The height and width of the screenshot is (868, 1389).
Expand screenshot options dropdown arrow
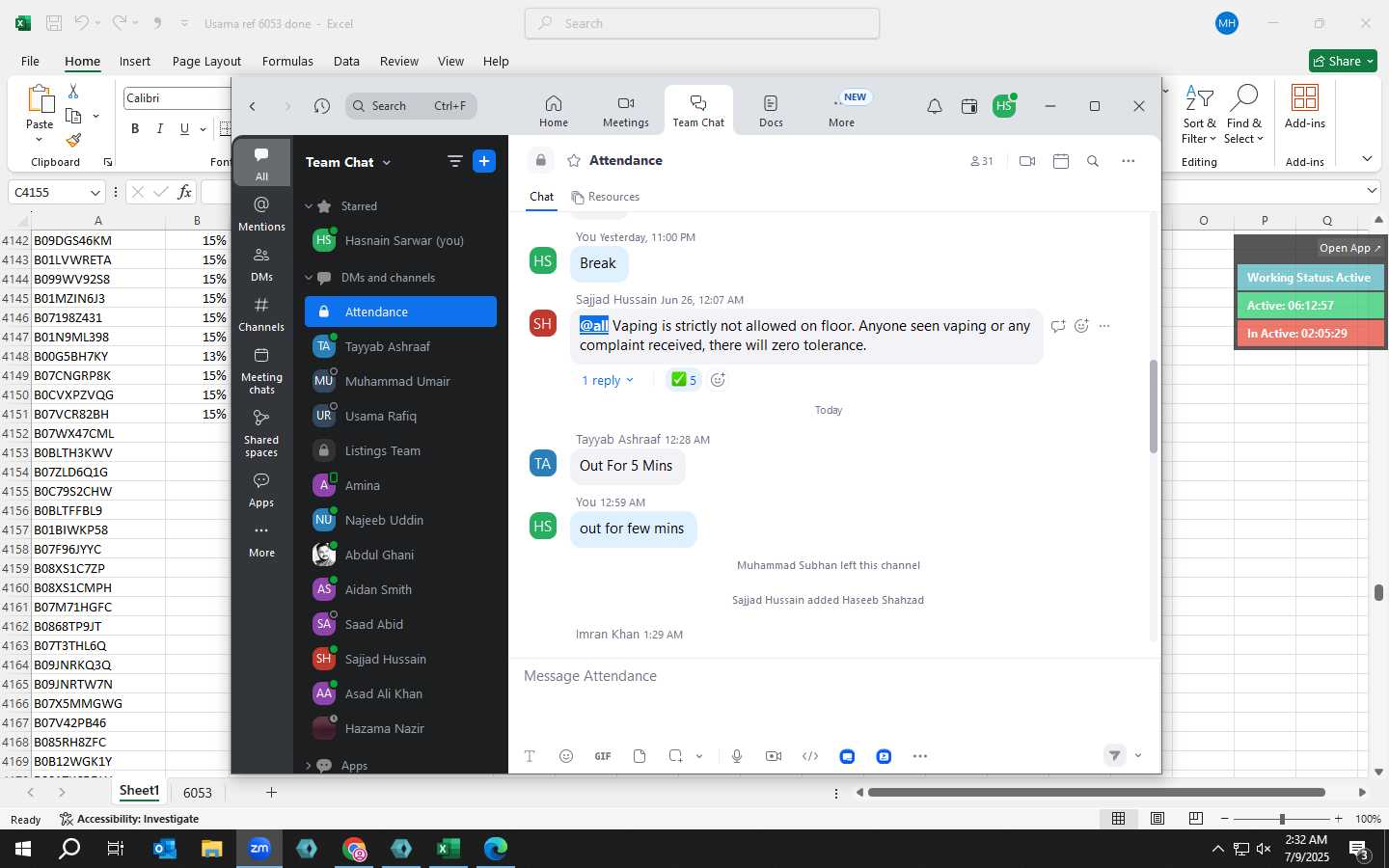(x=699, y=756)
